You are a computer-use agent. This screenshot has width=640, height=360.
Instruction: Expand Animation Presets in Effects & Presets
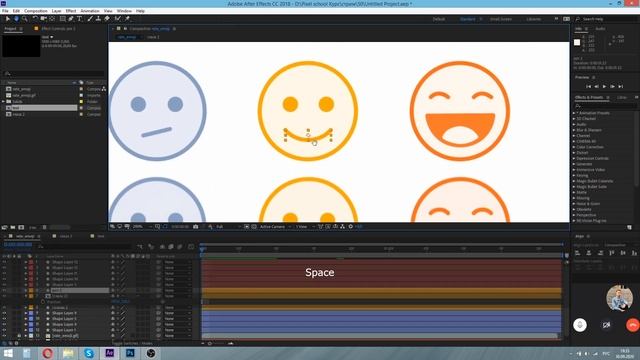pos(574,113)
